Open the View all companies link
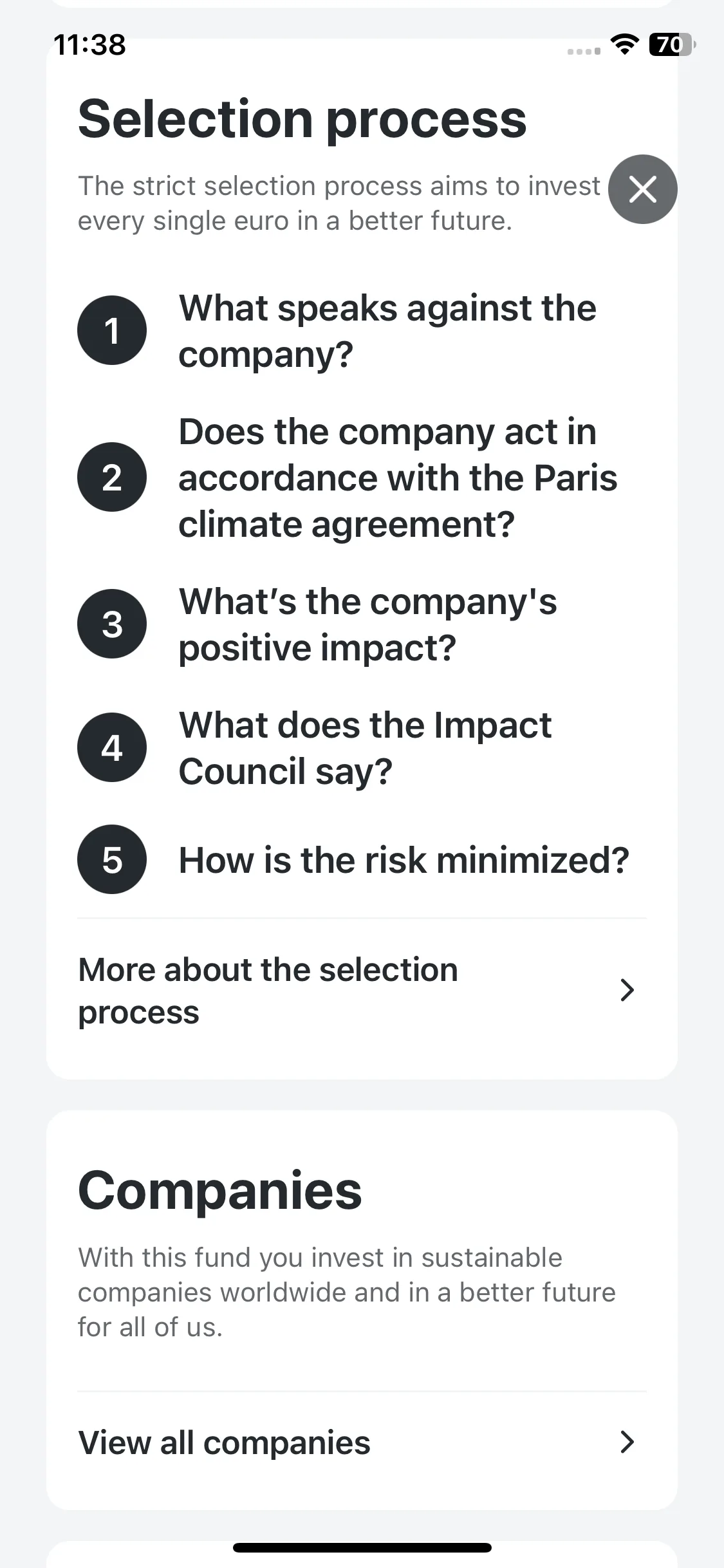This screenshot has height=1568, width=724. (x=362, y=1442)
